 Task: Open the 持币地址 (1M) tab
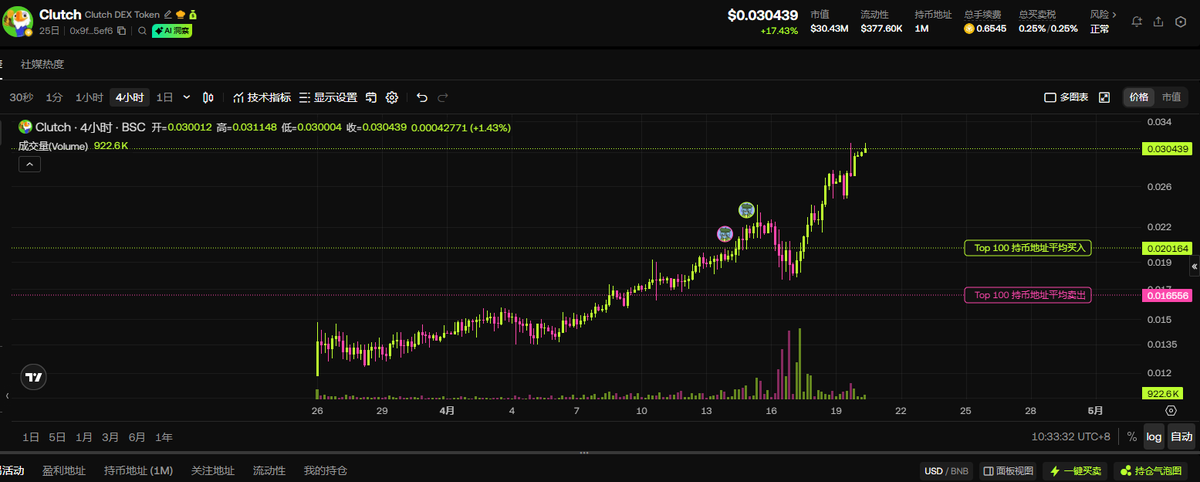(138, 470)
